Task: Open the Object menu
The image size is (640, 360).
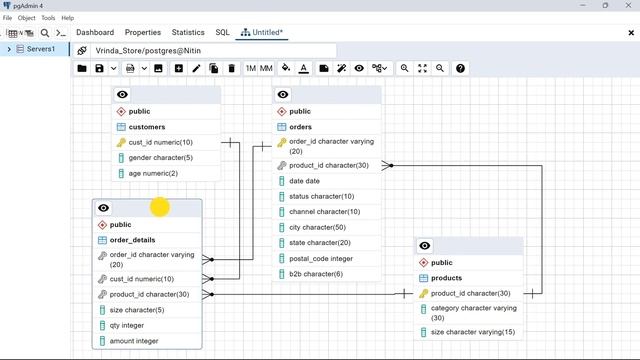Action: (27, 18)
